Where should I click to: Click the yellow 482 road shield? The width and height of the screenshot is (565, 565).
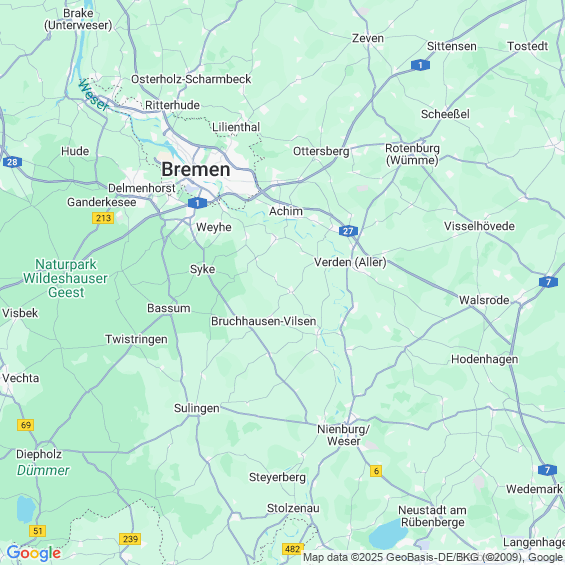292,549
